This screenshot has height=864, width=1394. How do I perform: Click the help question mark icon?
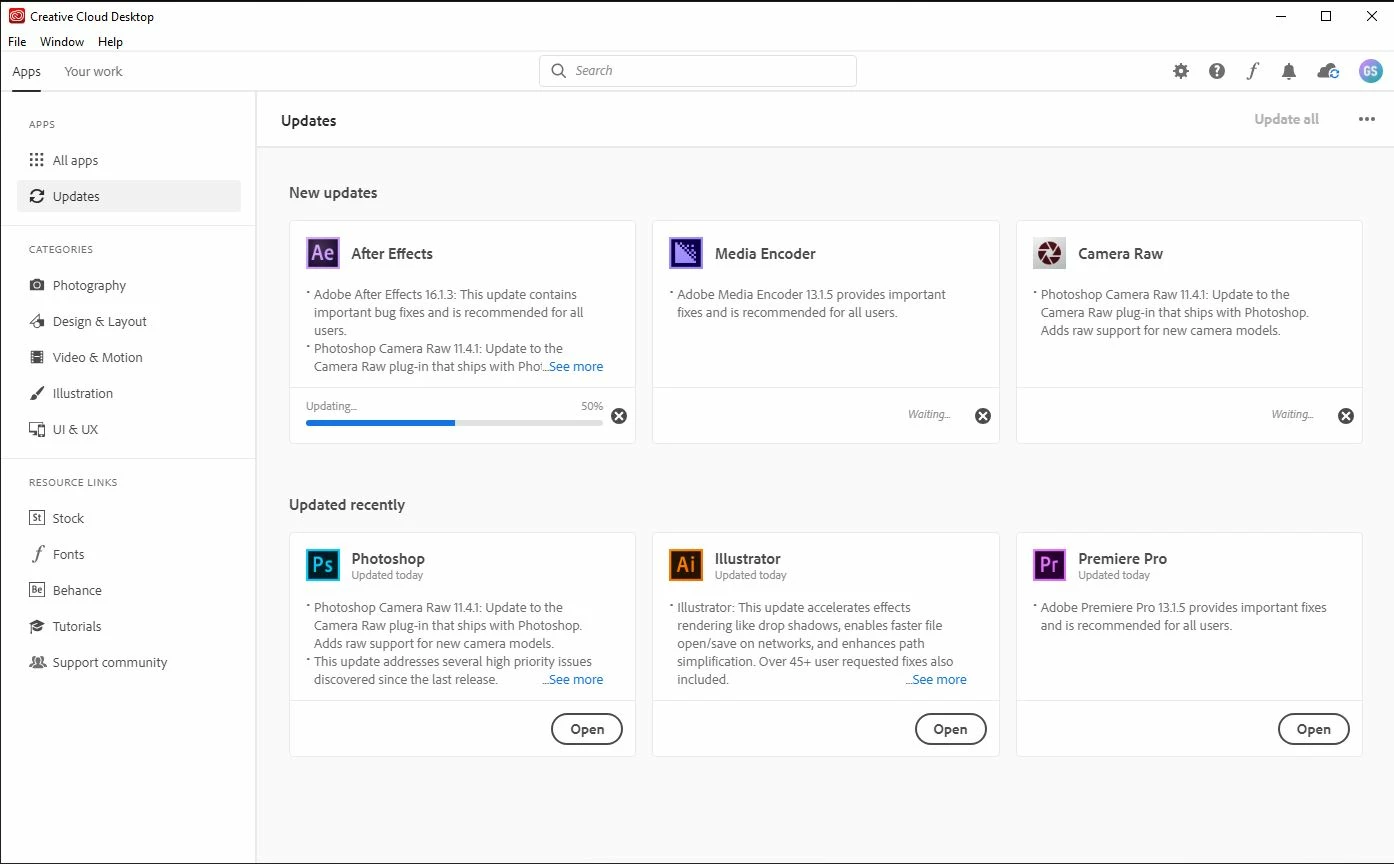coord(1217,71)
